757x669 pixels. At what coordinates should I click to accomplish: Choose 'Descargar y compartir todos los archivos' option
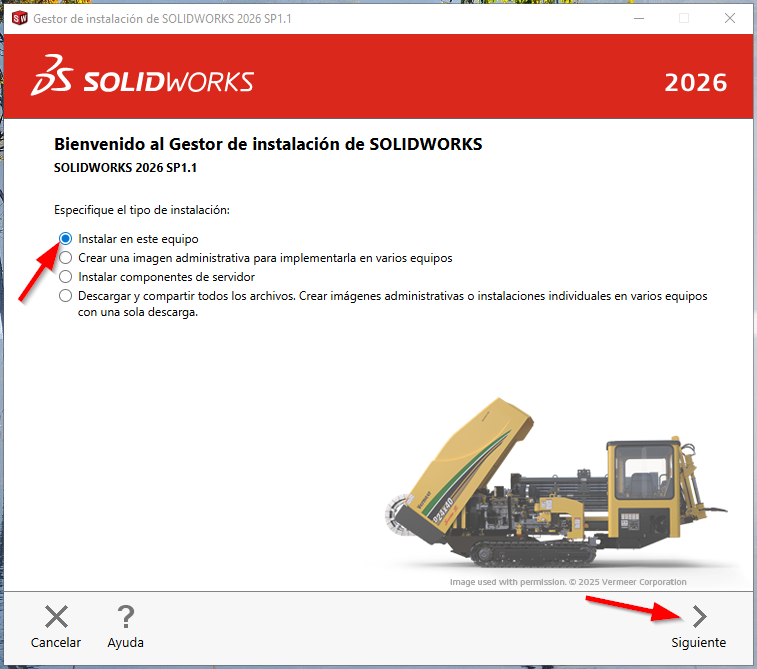[x=65, y=295]
